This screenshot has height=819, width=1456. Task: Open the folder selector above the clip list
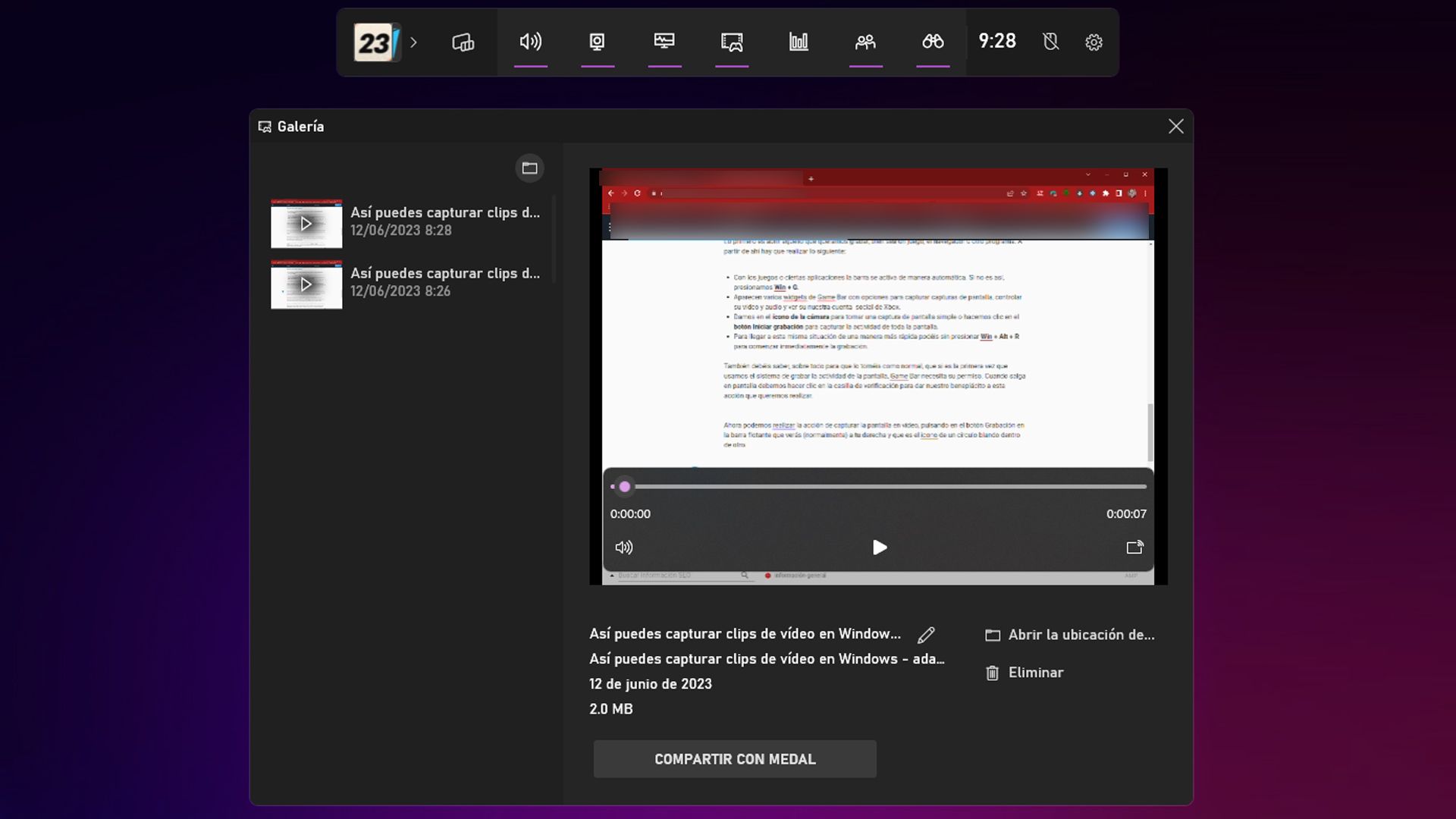click(529, 168)
